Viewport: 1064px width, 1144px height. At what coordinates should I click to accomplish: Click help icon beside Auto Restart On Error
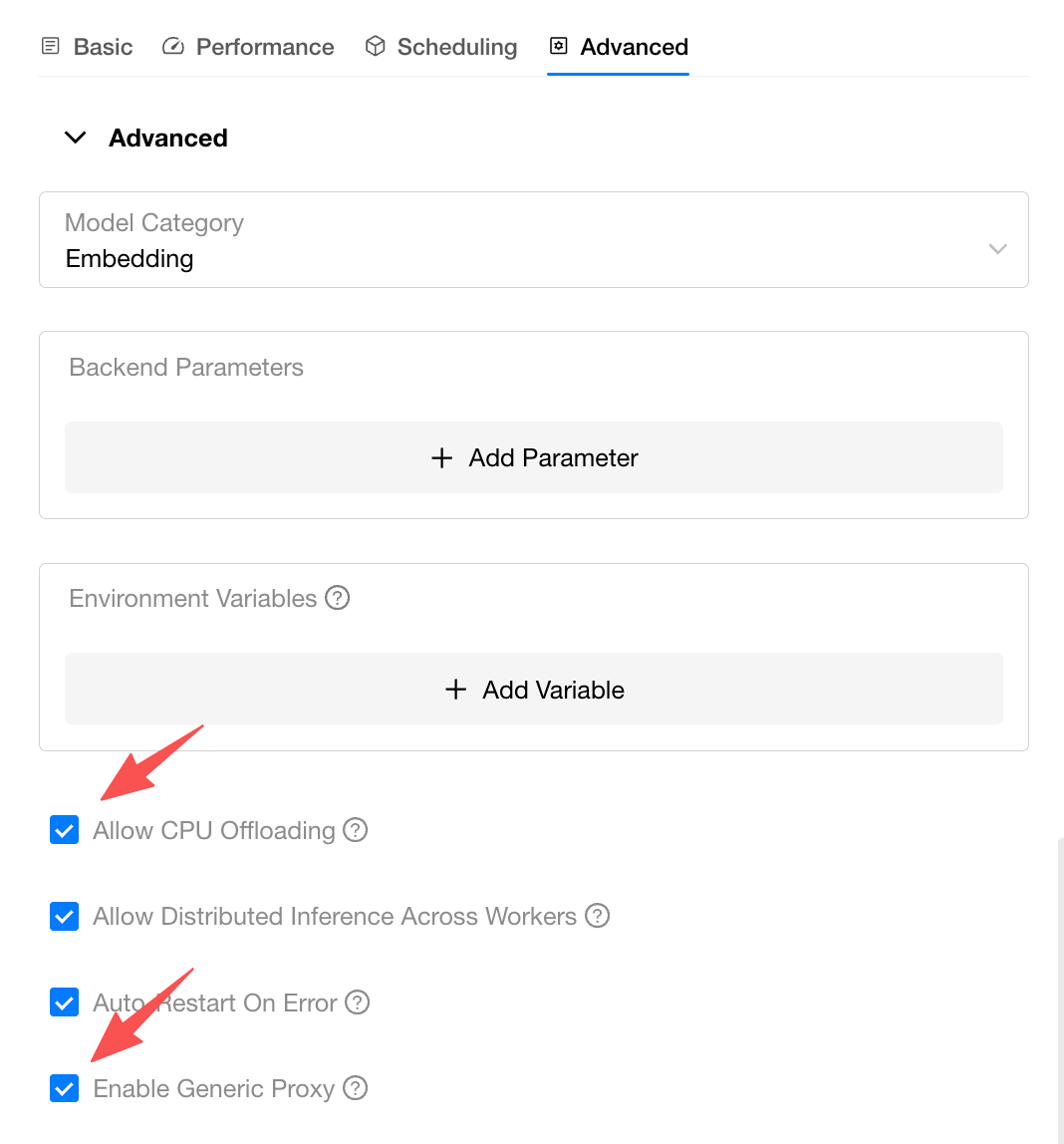[357, 1002]
